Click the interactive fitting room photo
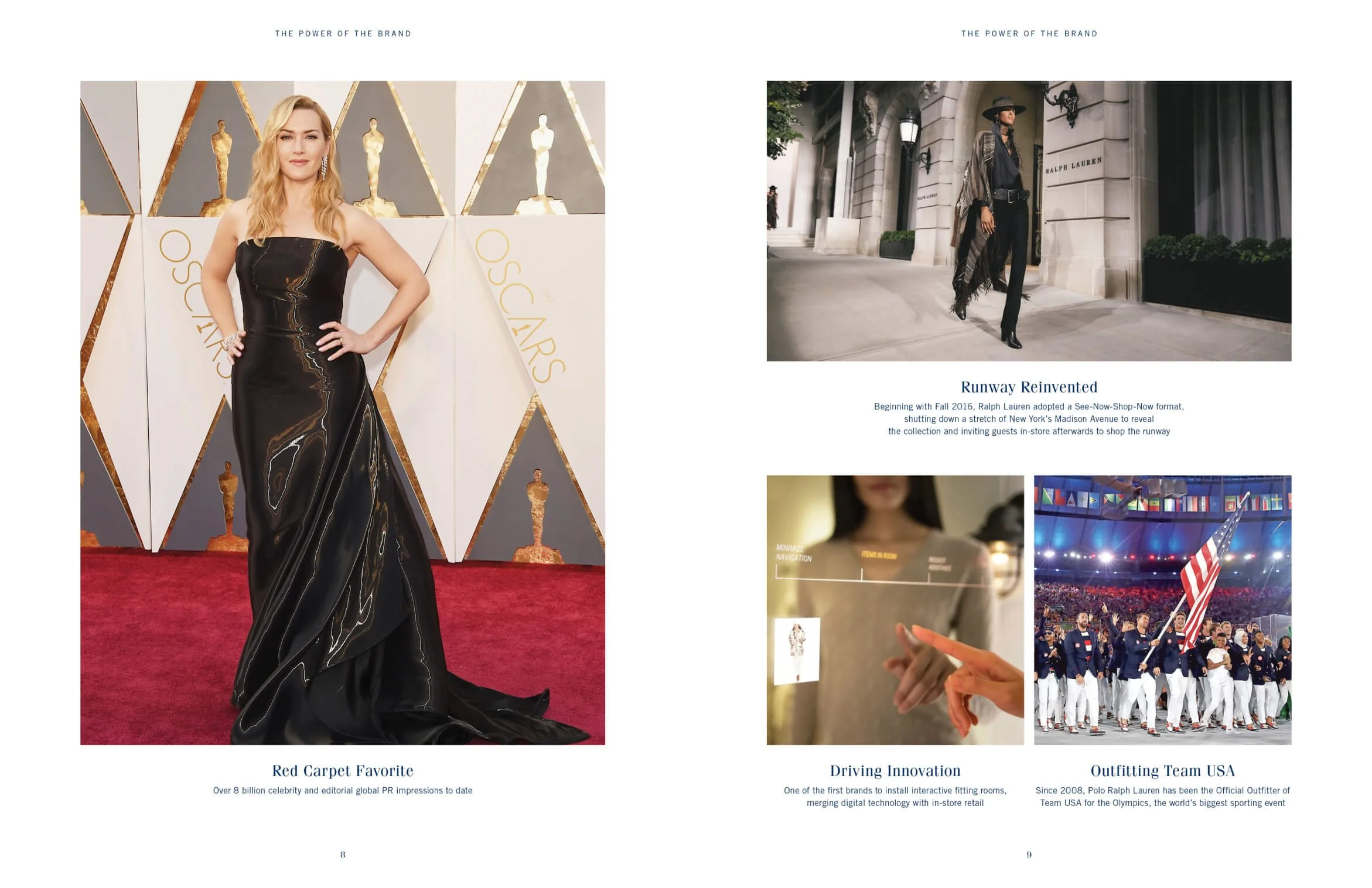The height and width of the screenshot is (888, 1372). [895, 609]
